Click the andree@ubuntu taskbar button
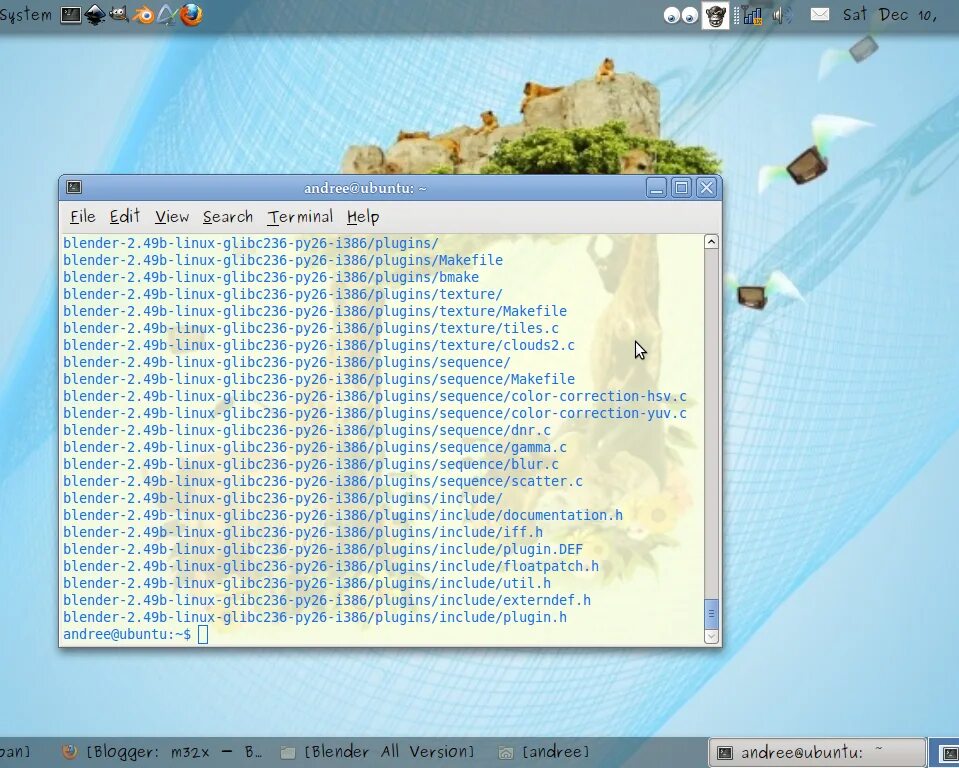The height and width of the screenshot is (768, 959). click(x=817, y=752)
